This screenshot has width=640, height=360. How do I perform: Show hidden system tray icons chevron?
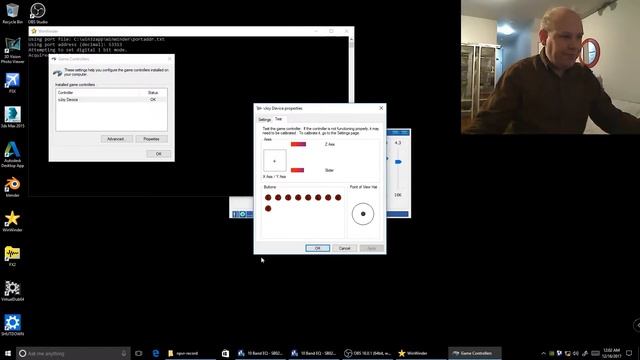click(543, 353)
